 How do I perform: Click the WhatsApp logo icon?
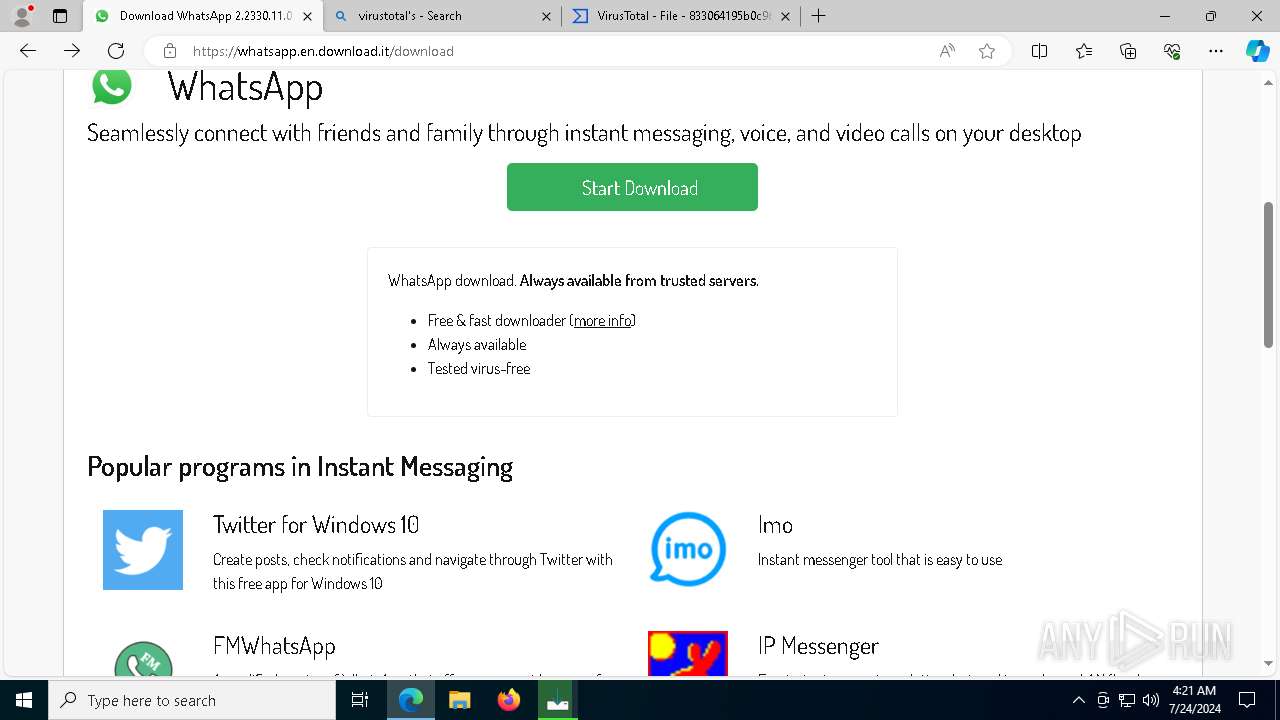tap(112, 86)
